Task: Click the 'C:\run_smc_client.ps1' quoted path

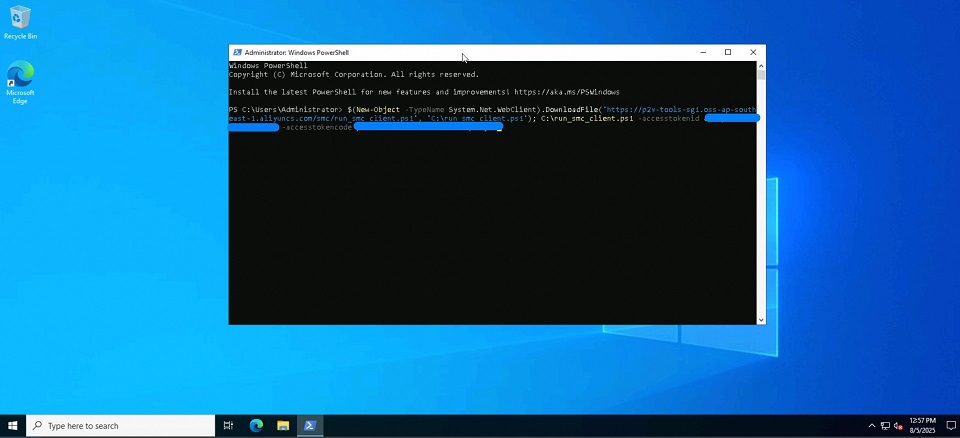Action: [476, 118]
